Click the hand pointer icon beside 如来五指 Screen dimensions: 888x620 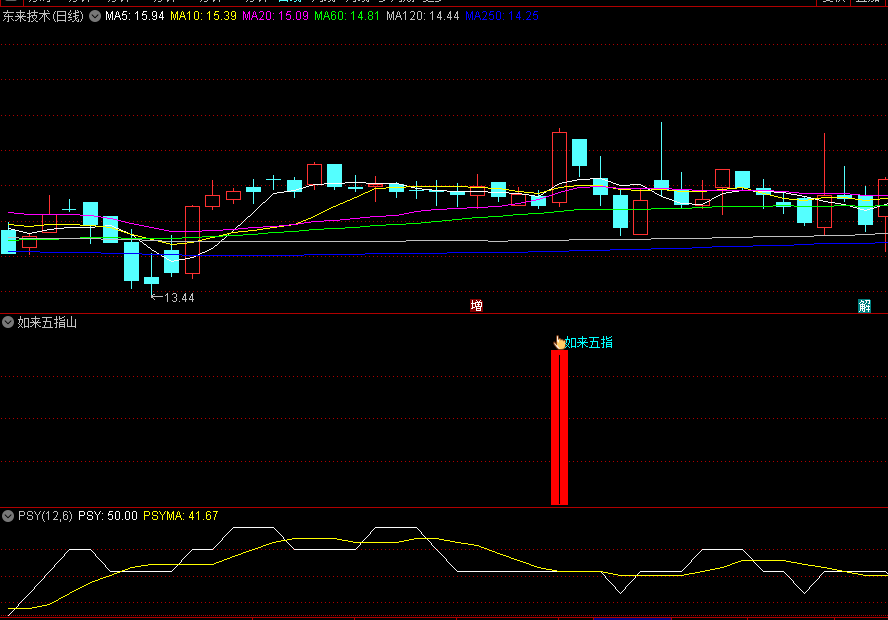click(x=560, y=342)
